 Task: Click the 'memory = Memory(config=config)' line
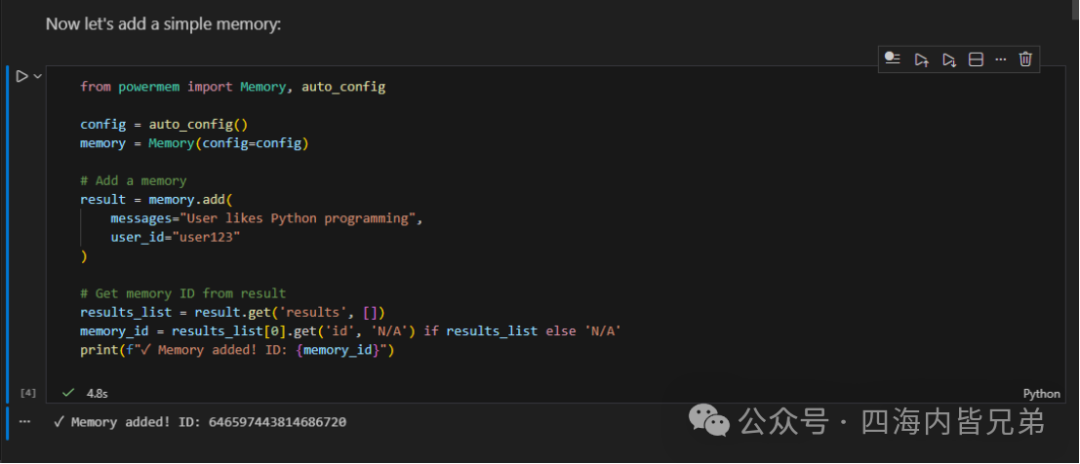point(194,143)
